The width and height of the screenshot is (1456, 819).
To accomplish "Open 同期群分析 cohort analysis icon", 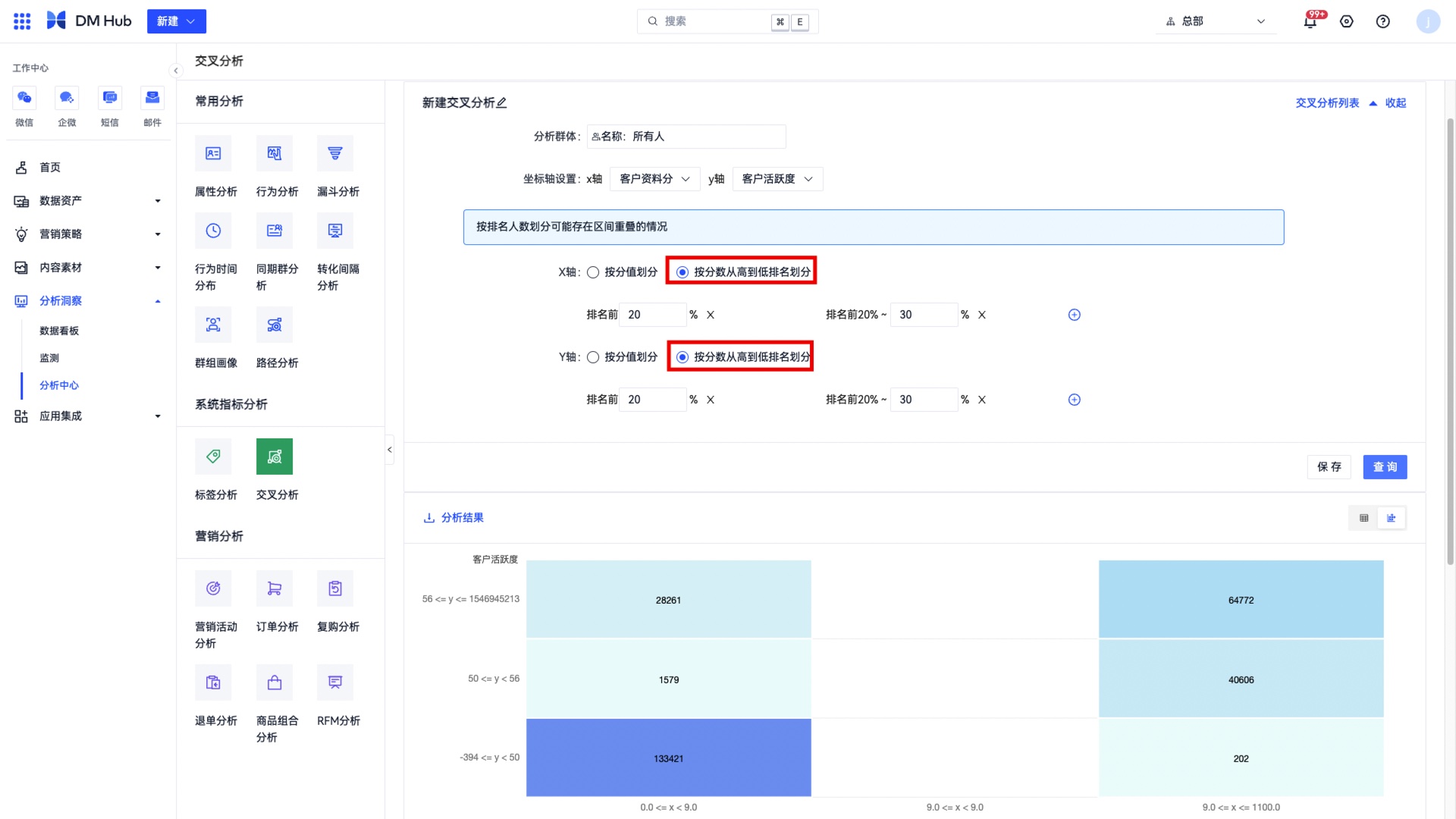I will pos(275,231).
